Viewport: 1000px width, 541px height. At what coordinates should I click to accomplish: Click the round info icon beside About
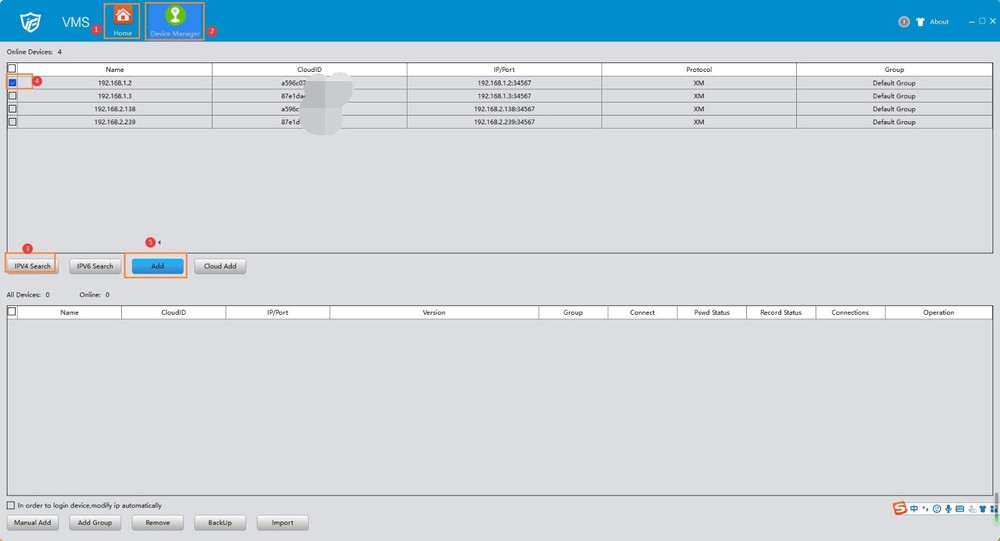point(904,22)
